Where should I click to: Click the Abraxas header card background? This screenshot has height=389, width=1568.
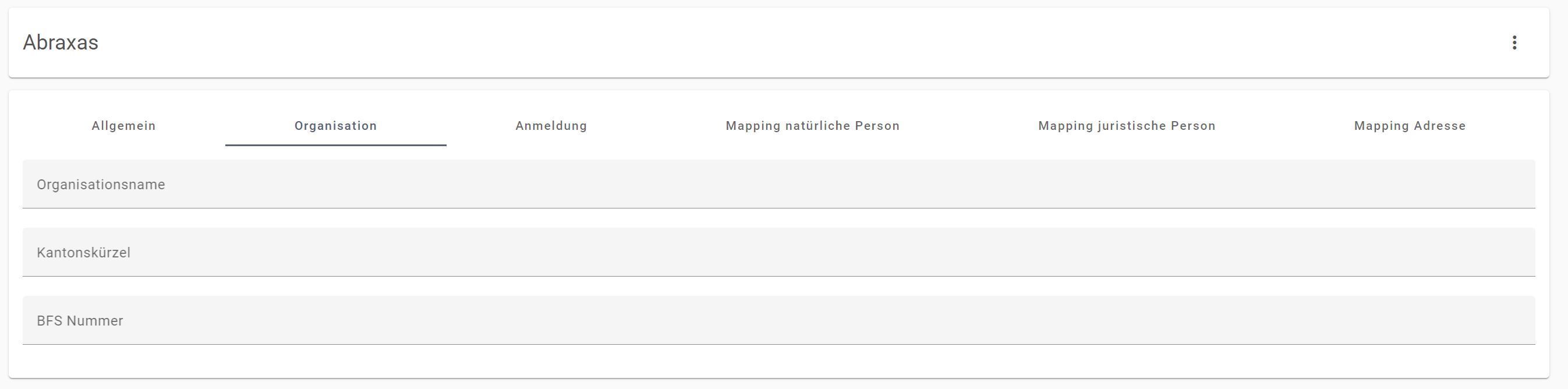tap(778, 43)
